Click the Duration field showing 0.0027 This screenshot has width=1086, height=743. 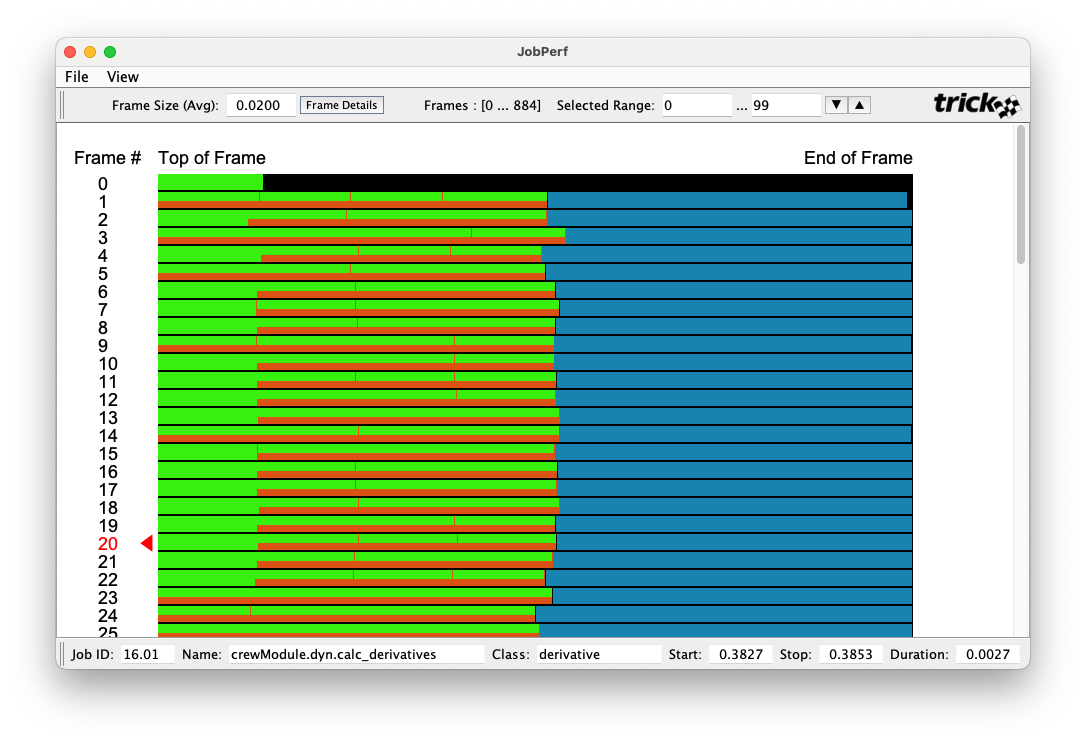point(988,654)
